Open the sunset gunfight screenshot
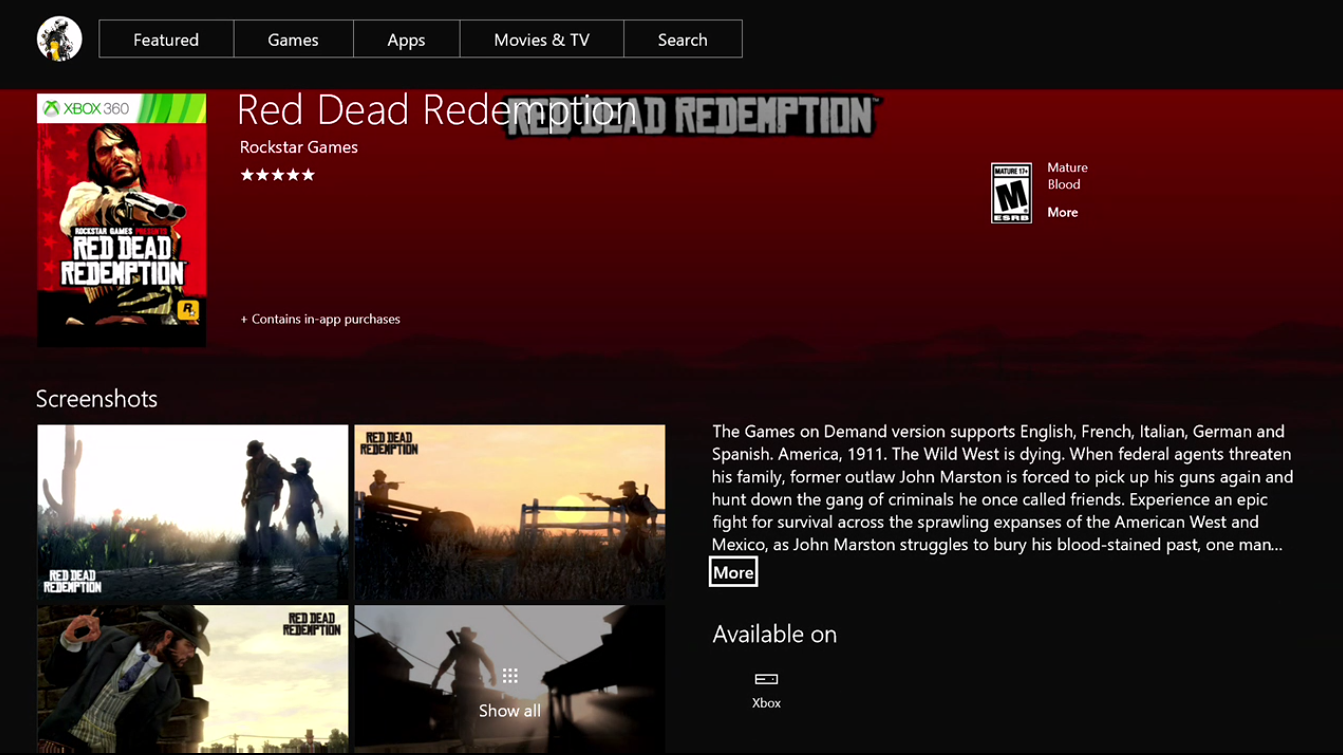 click(x=510, y=511)
